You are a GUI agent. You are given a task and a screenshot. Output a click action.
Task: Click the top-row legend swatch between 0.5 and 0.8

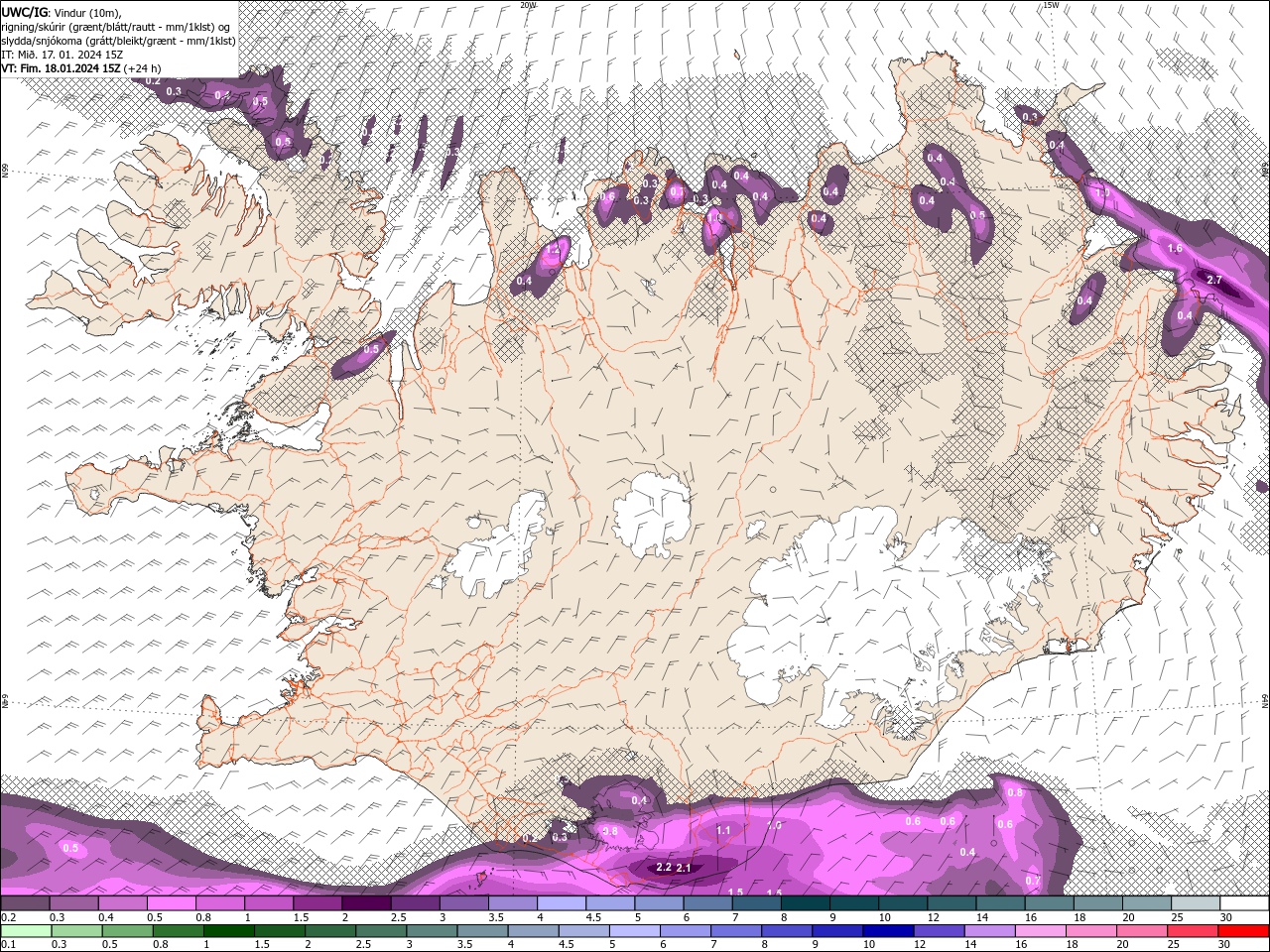[171, 903]
